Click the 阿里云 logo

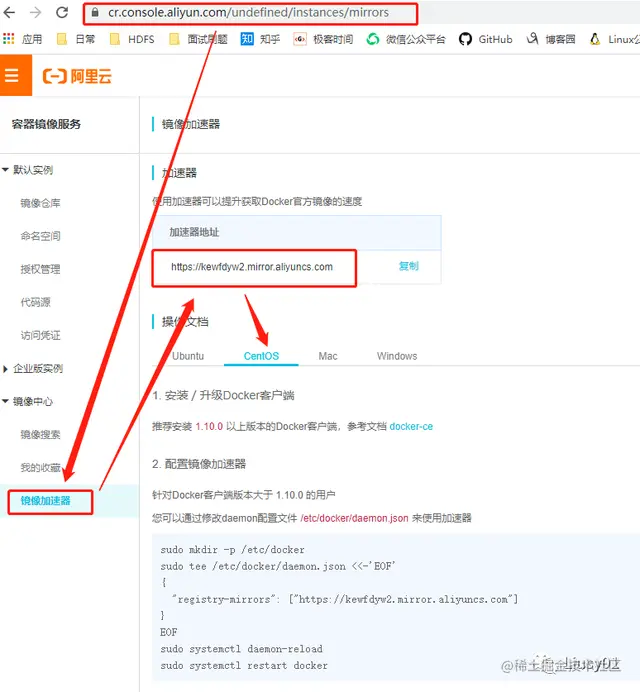pos(77,76)
